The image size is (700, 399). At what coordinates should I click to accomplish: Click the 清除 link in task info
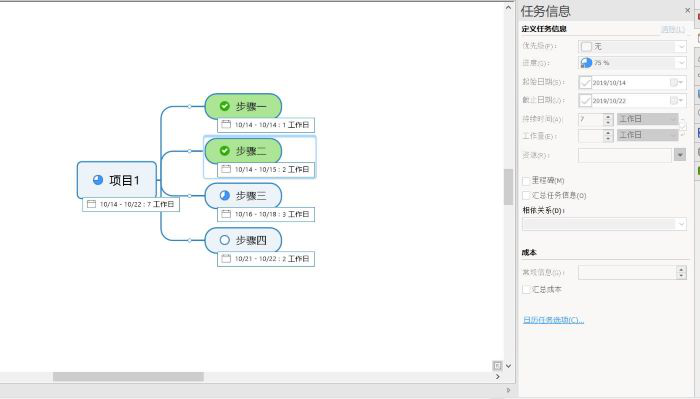tap(673, 29)
